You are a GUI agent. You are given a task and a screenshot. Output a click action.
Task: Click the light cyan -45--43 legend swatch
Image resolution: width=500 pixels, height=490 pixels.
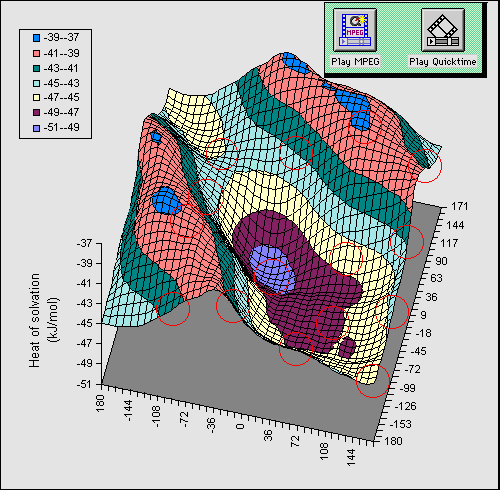(36, 83)
